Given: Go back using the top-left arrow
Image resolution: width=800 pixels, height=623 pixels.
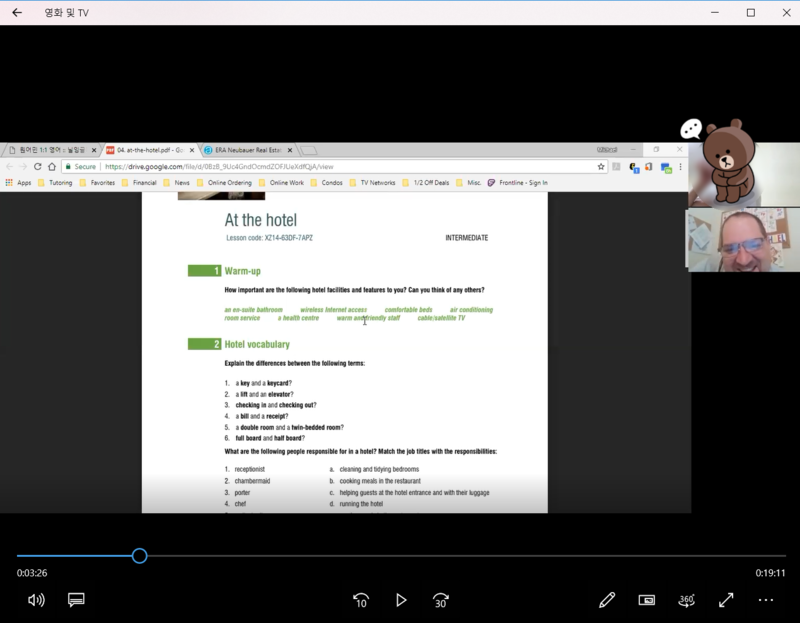Looking at the screenshot, I should click(x=17, y=13).
